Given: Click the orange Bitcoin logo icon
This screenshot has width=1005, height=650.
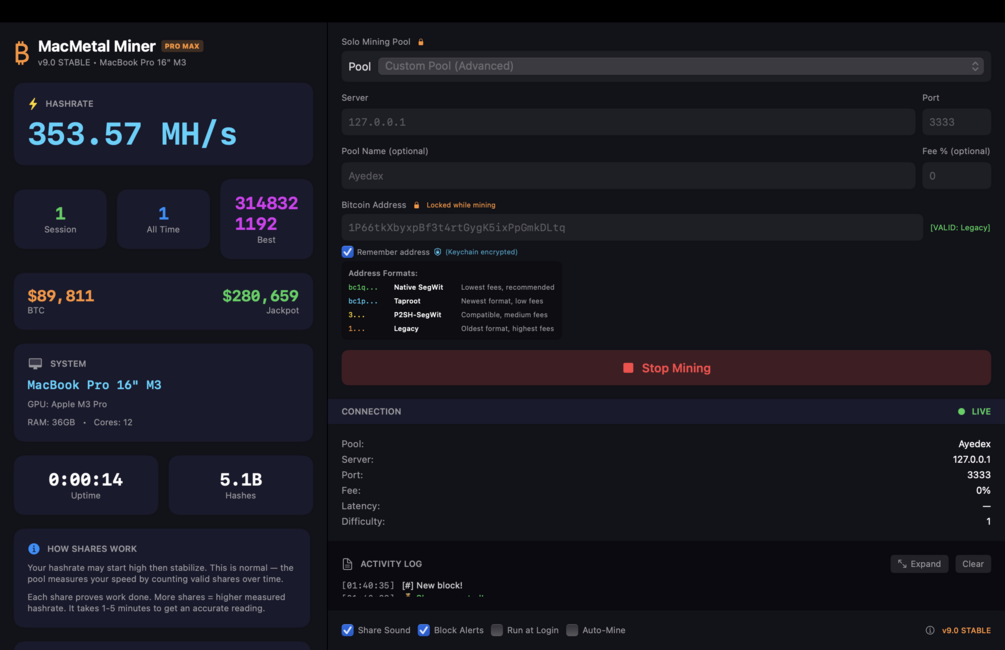Looking at the screenshot, I should coord(22,53).
